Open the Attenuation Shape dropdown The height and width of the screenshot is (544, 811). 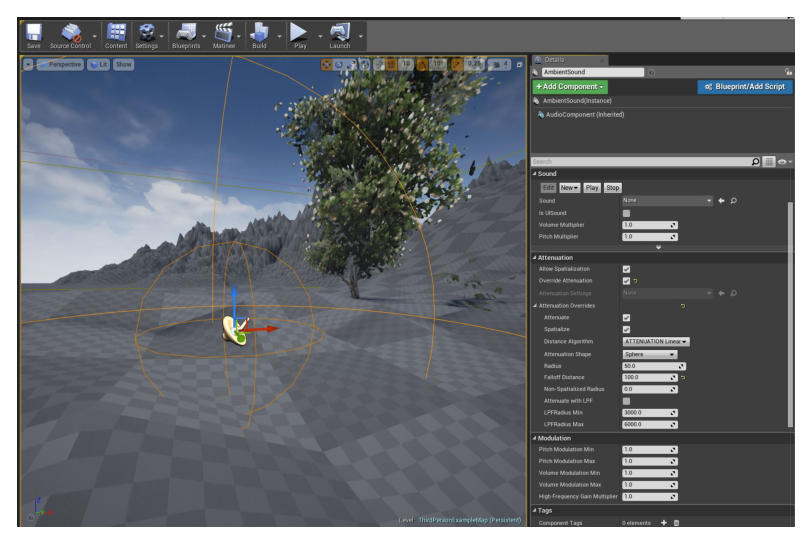(650, 354)
